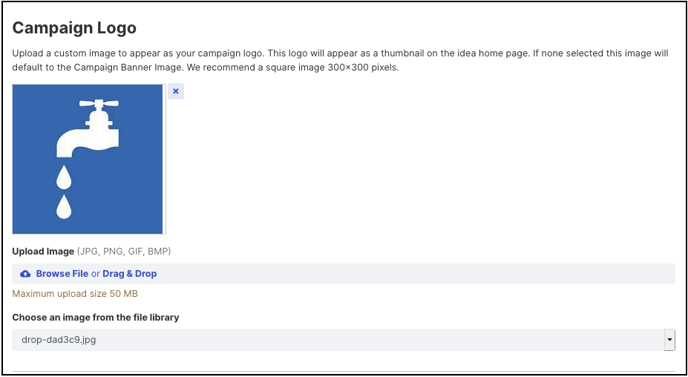Click the cloud upload icon
688x377 pixels.
coord(25,274)
